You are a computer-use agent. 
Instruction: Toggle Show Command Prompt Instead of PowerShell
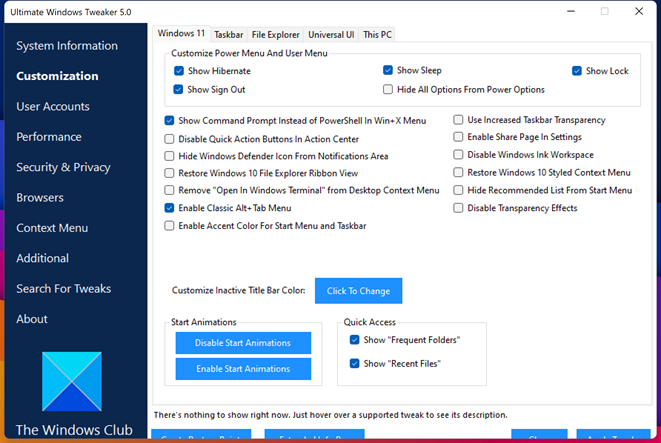click(169, 121)
